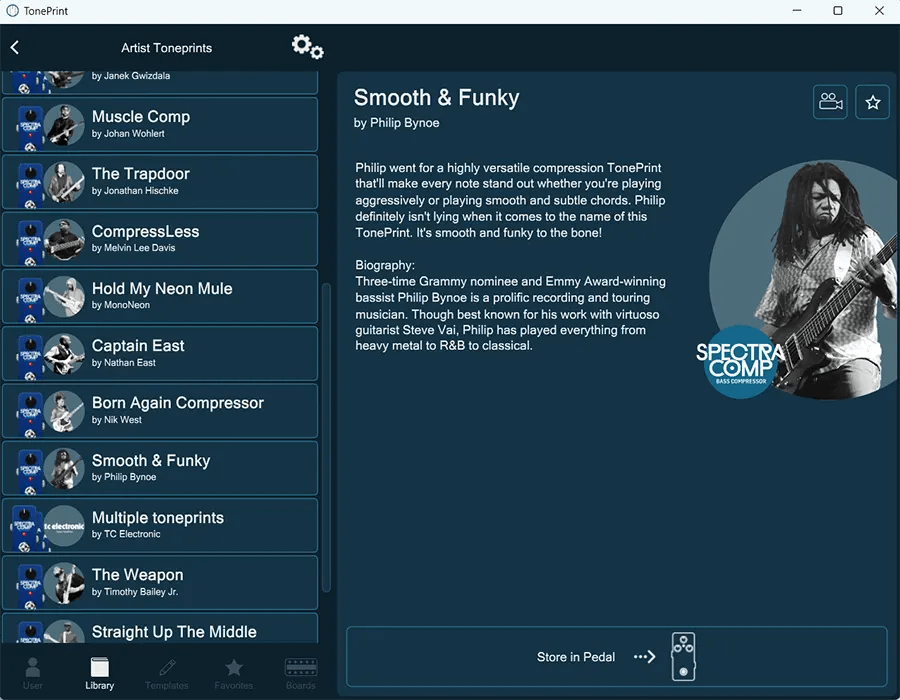
Task: Switch to the User tab
Action: [x=33, y=673]
